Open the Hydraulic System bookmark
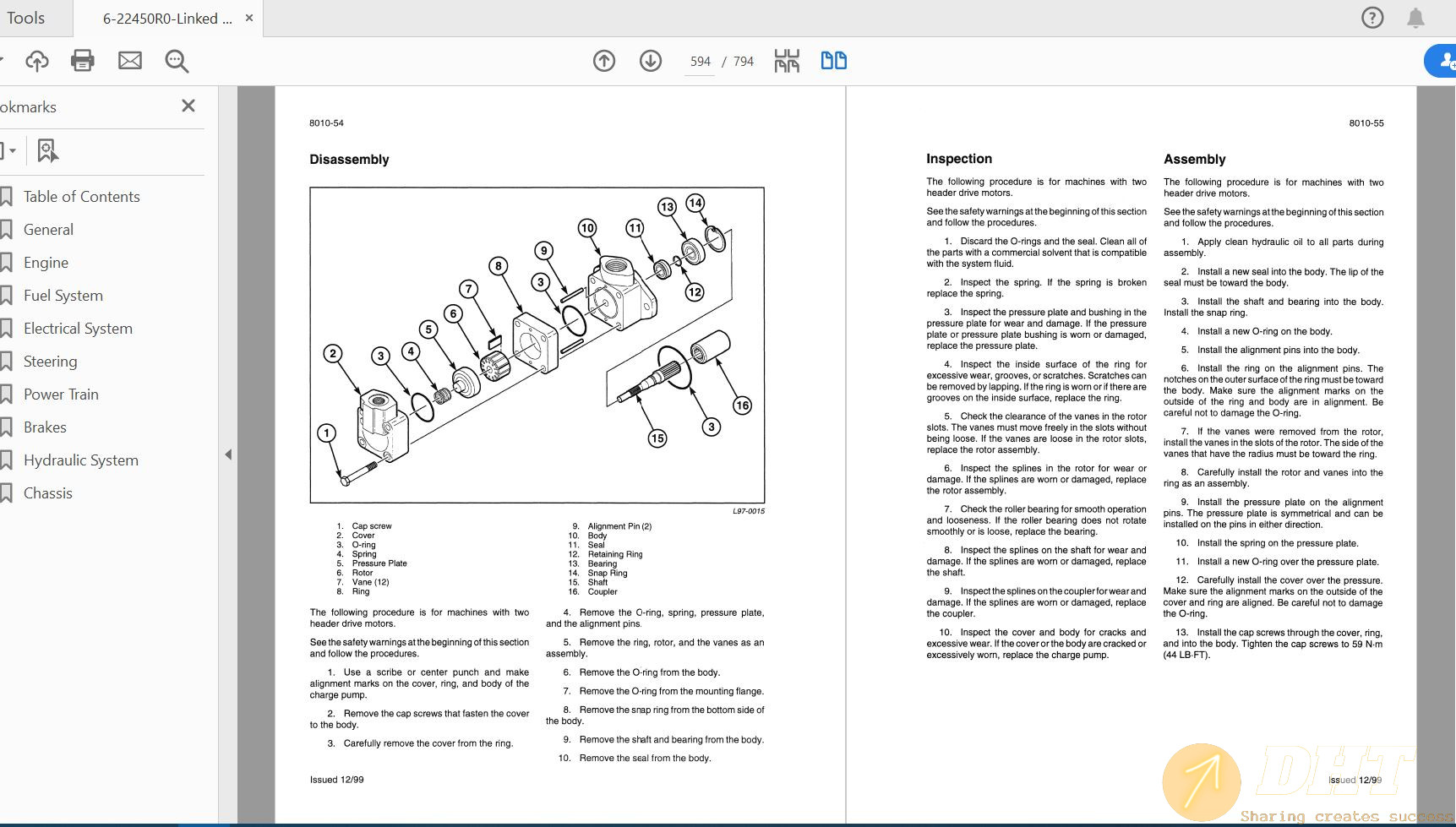 (80, 460)
